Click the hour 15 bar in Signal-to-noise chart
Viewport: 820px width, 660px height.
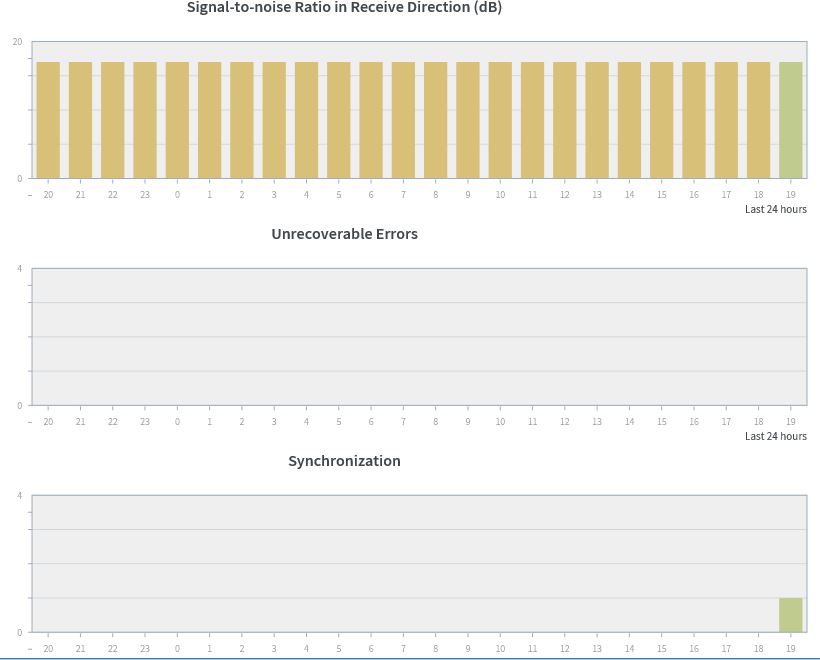click(x=661, y=120)
